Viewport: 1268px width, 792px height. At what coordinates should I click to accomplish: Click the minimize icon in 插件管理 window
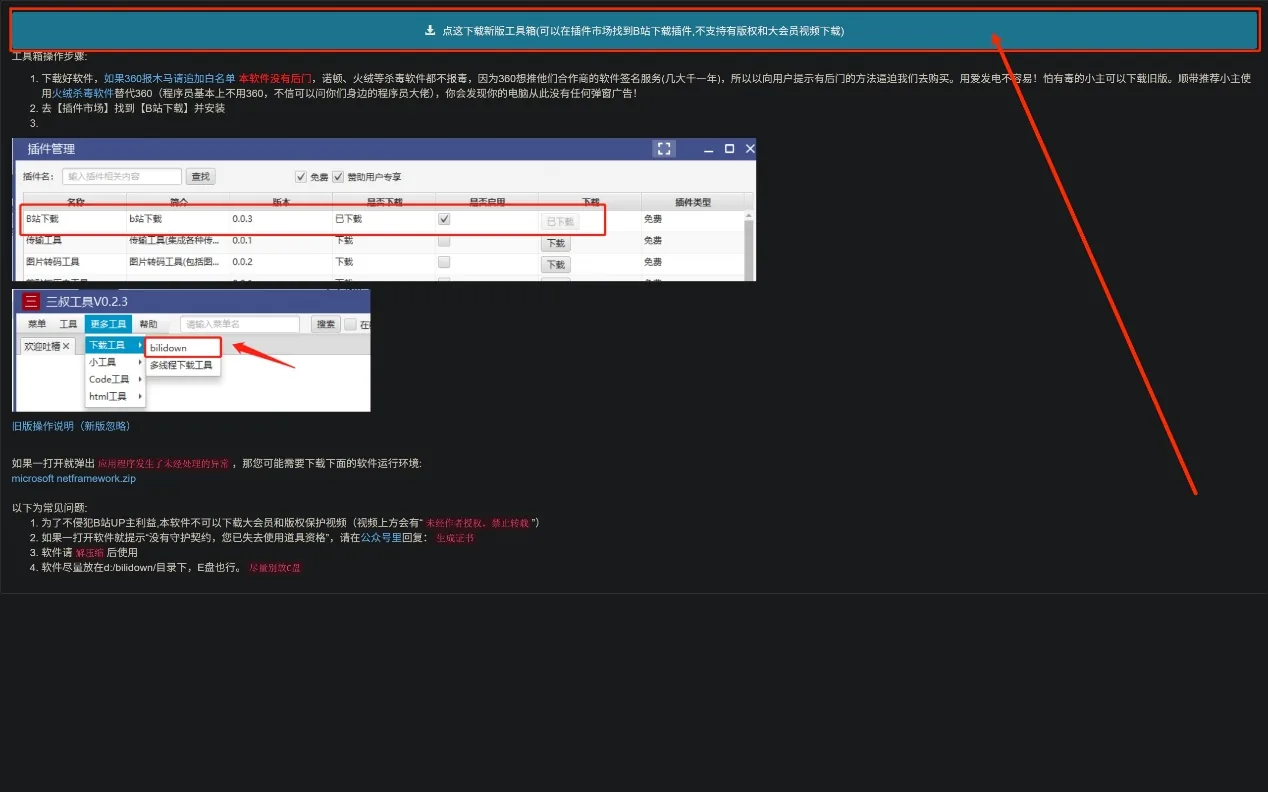(708, 149)
